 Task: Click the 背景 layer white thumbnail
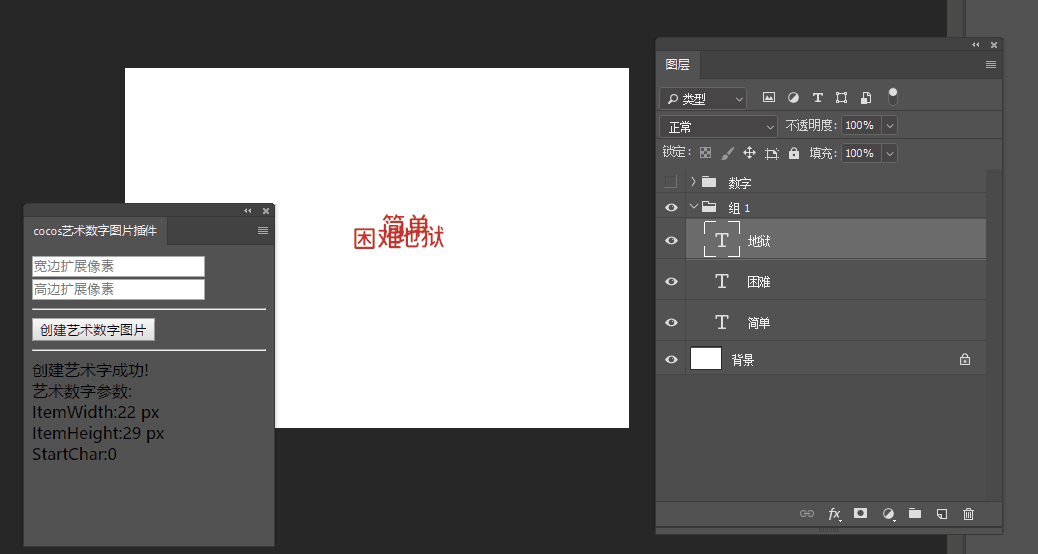click(706, 359)
